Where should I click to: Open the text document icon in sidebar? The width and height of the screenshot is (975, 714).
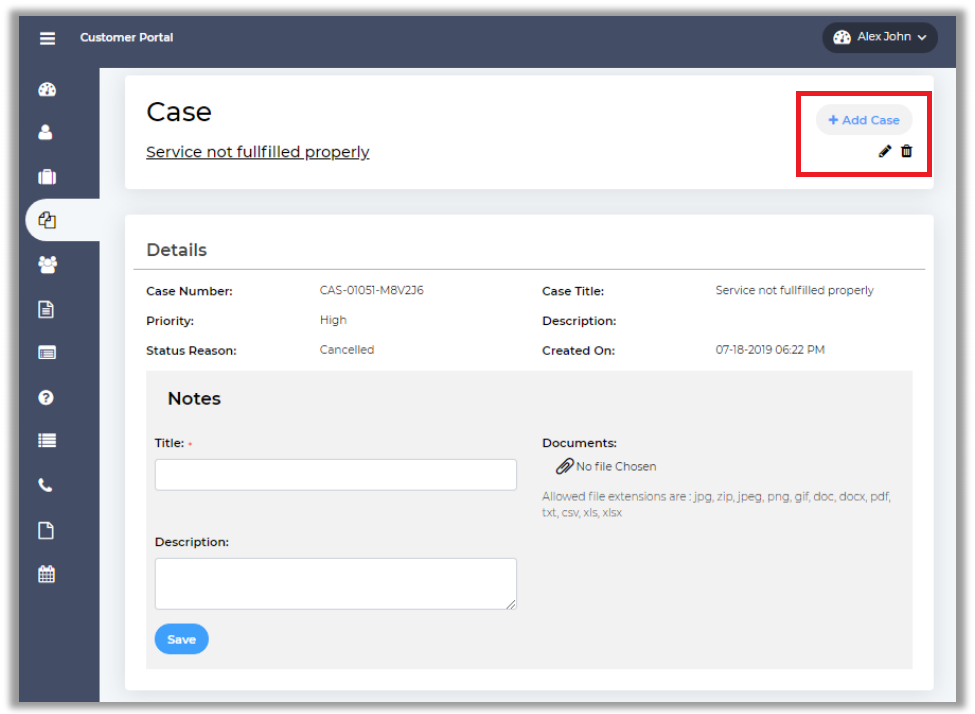coord(46,309)
